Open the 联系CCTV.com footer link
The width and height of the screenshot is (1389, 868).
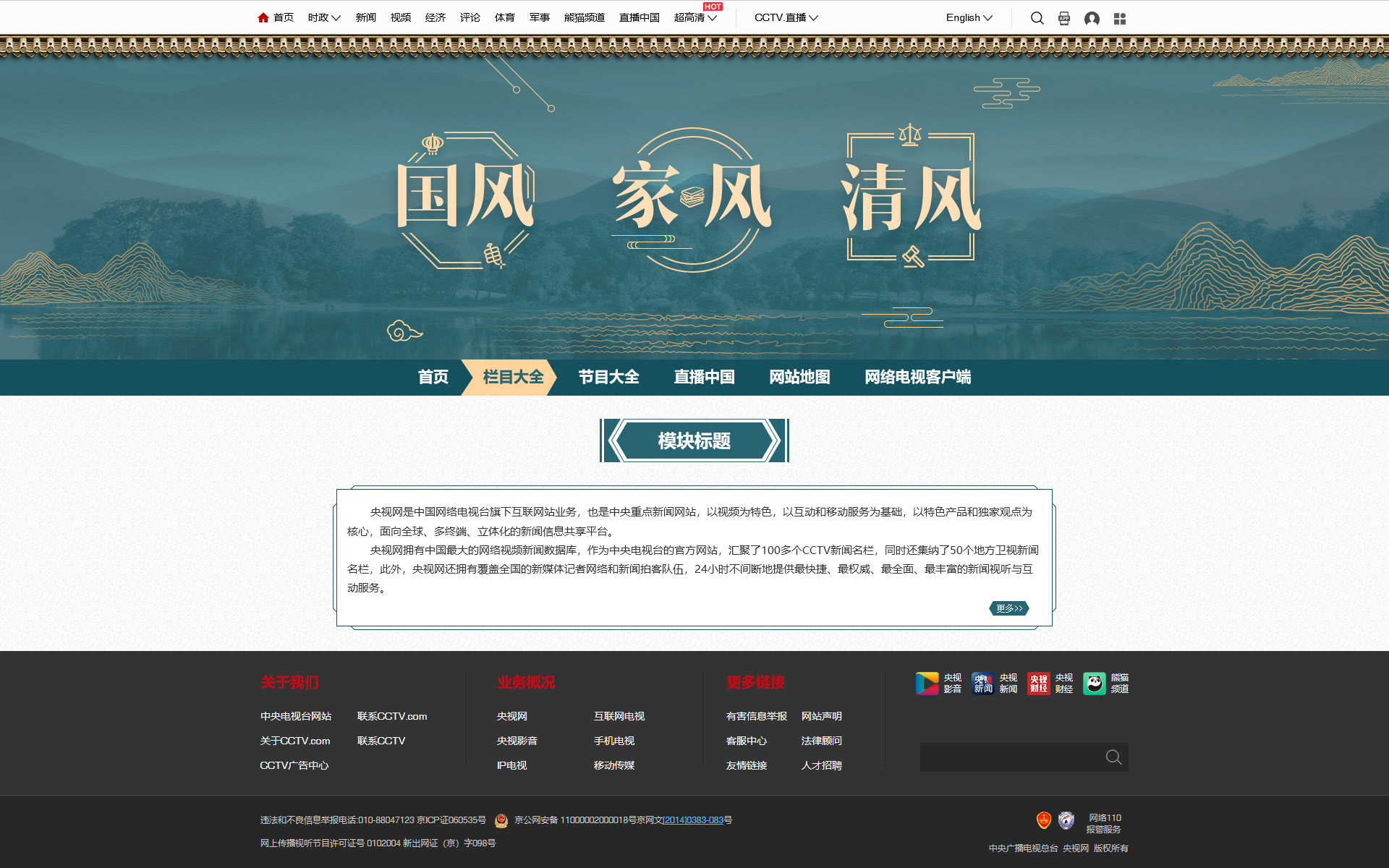392,716
